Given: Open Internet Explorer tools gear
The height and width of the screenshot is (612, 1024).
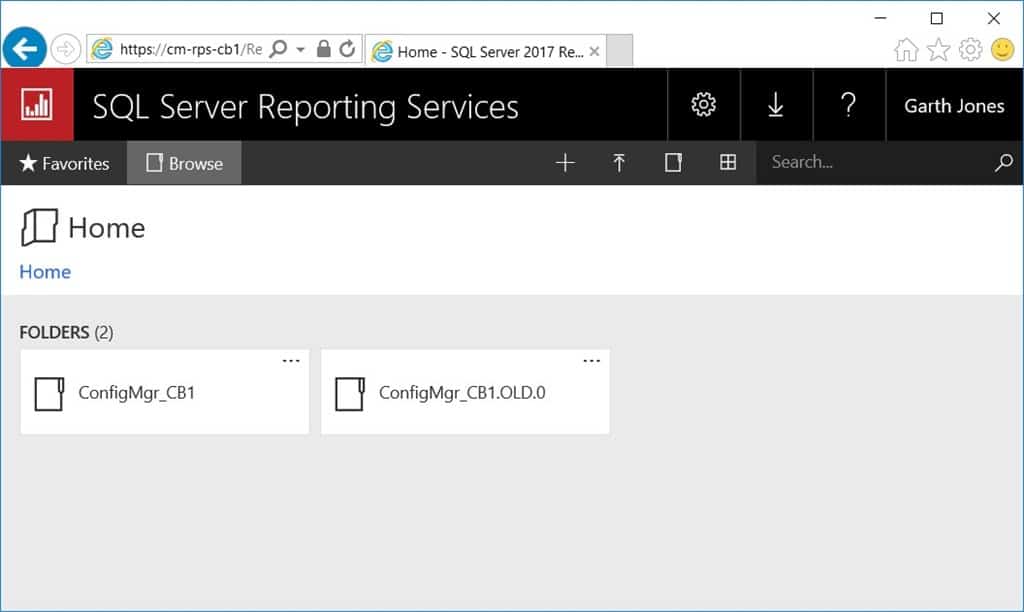Looking at the screenshot, I should (970, 50).
